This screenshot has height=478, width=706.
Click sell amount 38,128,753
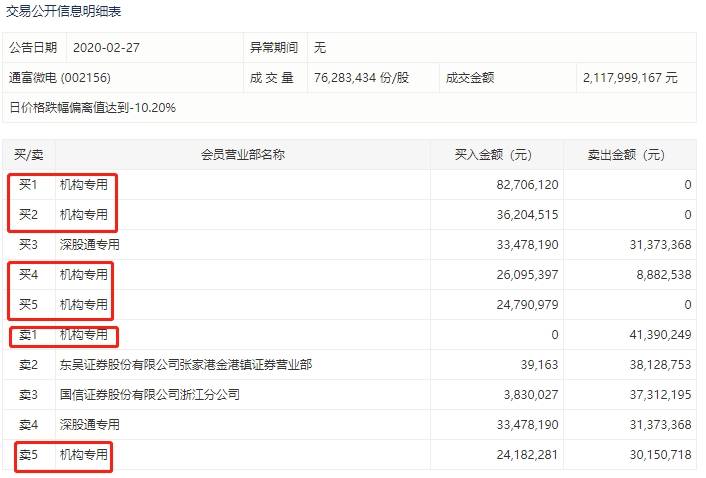coord(660,365)
